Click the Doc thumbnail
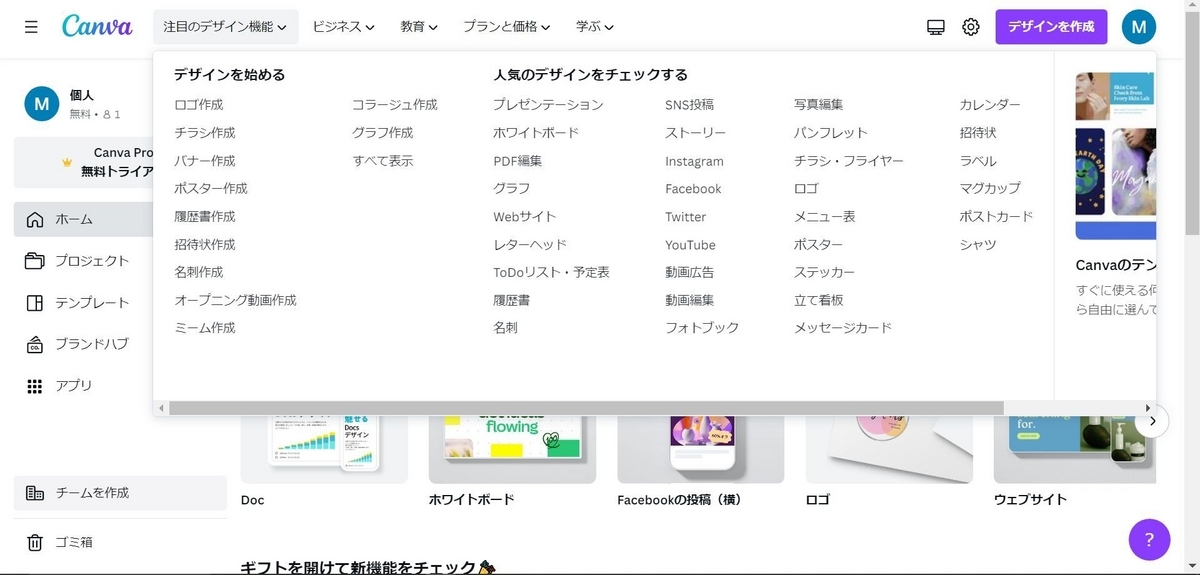Screen dimensions: 1200x575 (324, 450)
